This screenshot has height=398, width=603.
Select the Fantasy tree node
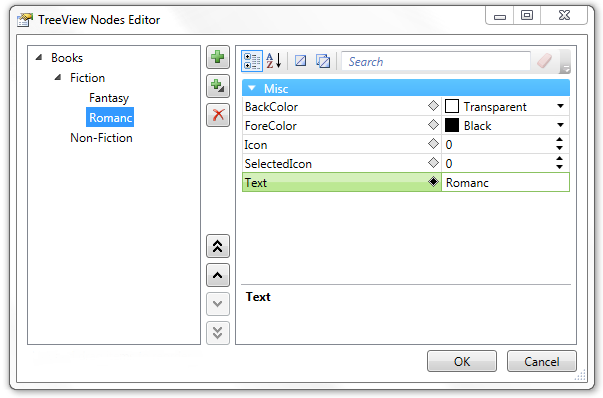coord(109,98)
